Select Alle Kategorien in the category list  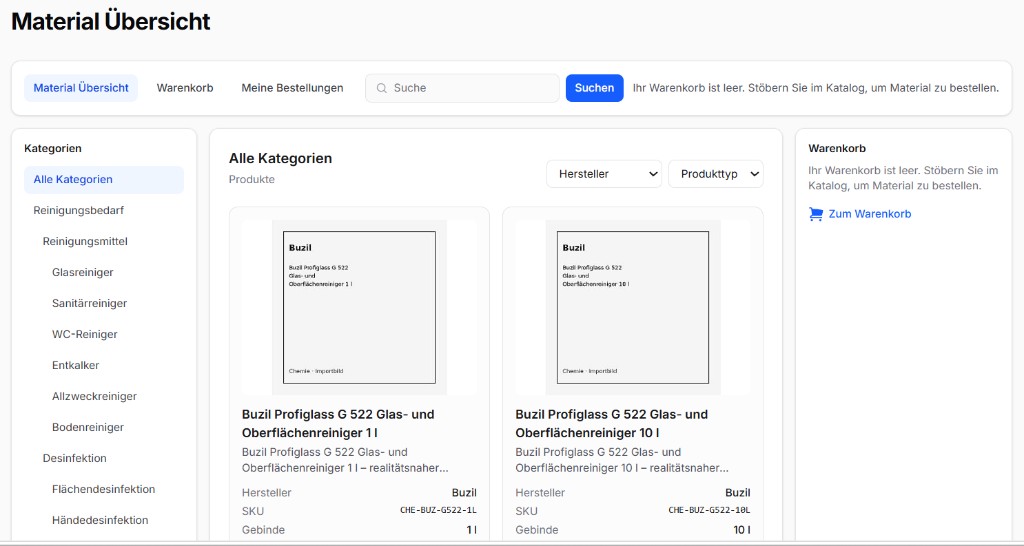tap(104, 180)
